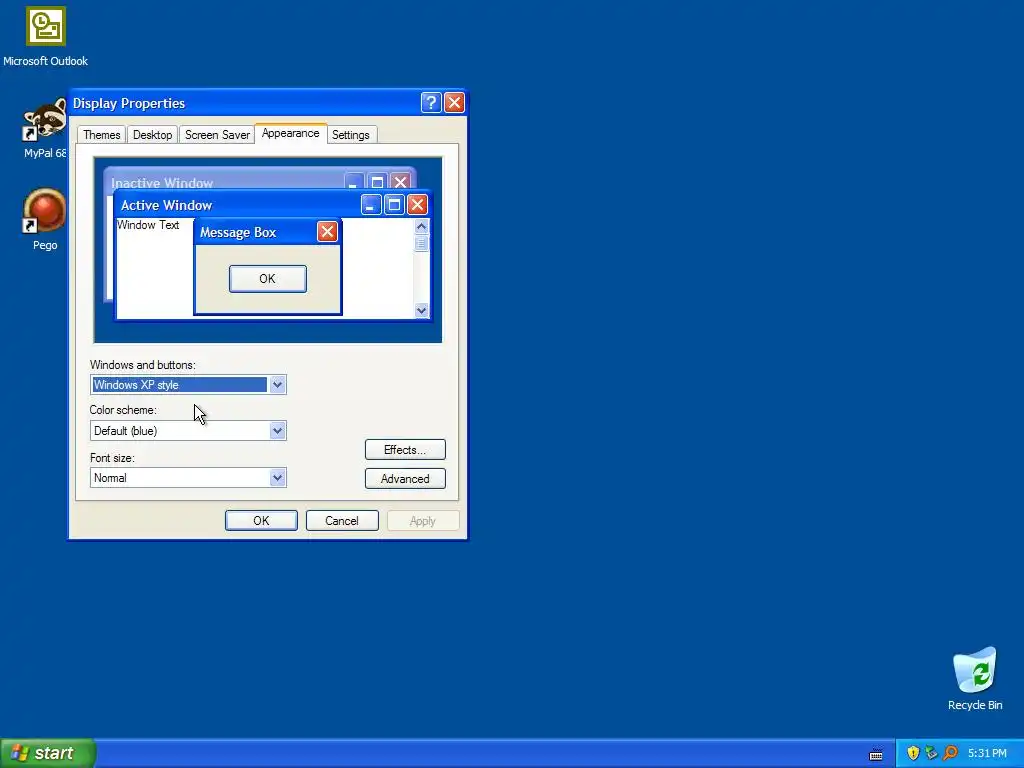Viewport: 1024px width, 768px height.
Task: Click the Active Window preview close icon
Action: [x=417, y=204]
